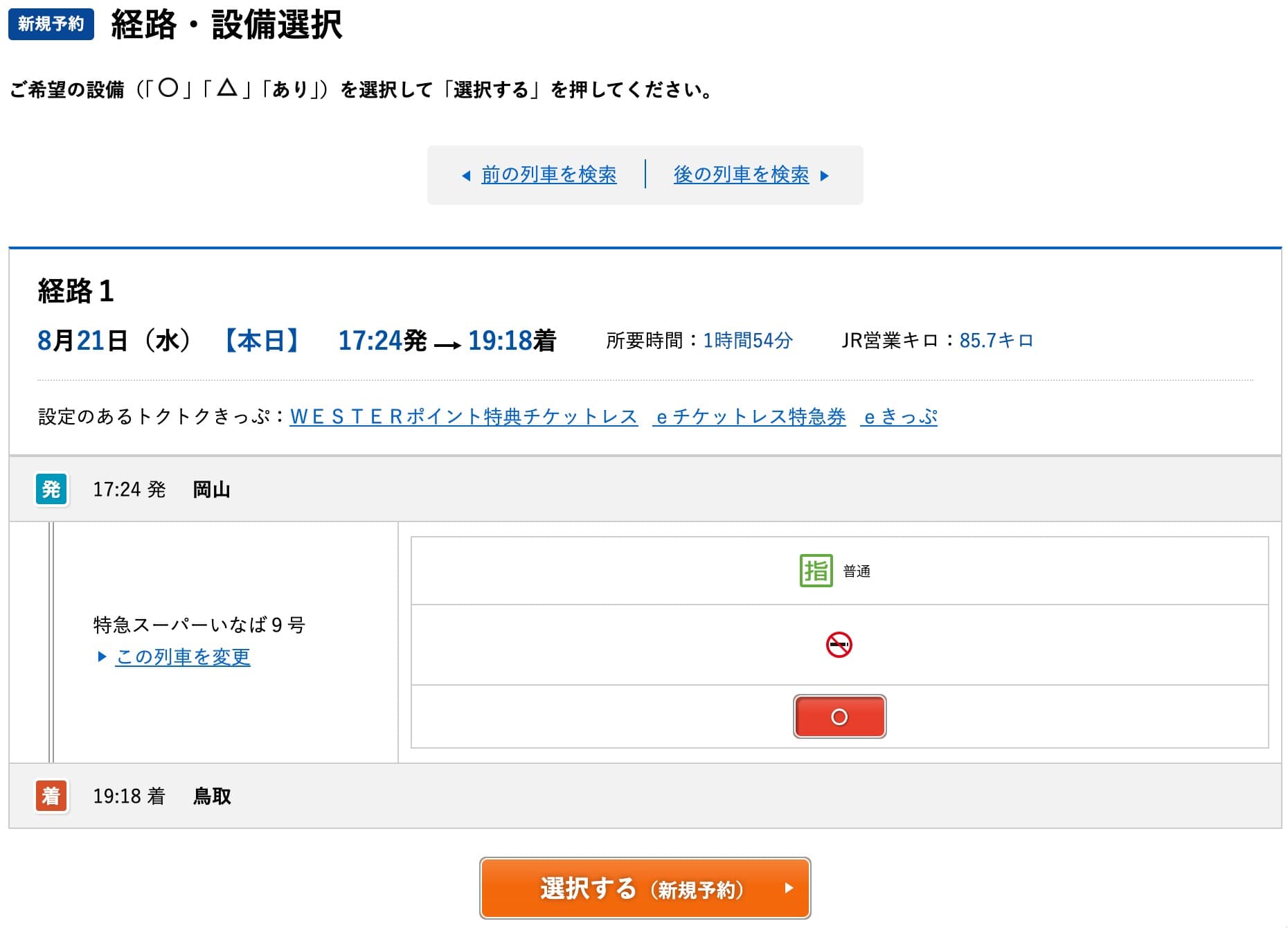Click the 経路・設備選択 page title
Image resolution: width=1288 pixels, height=928 pixels.
click(226, 25)
